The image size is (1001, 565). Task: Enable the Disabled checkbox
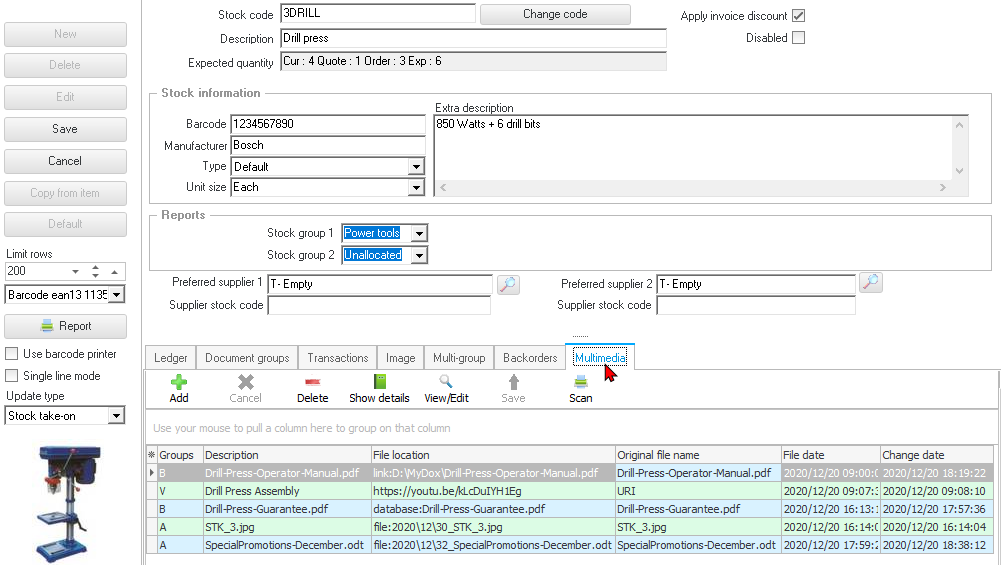tap(798, 38)
